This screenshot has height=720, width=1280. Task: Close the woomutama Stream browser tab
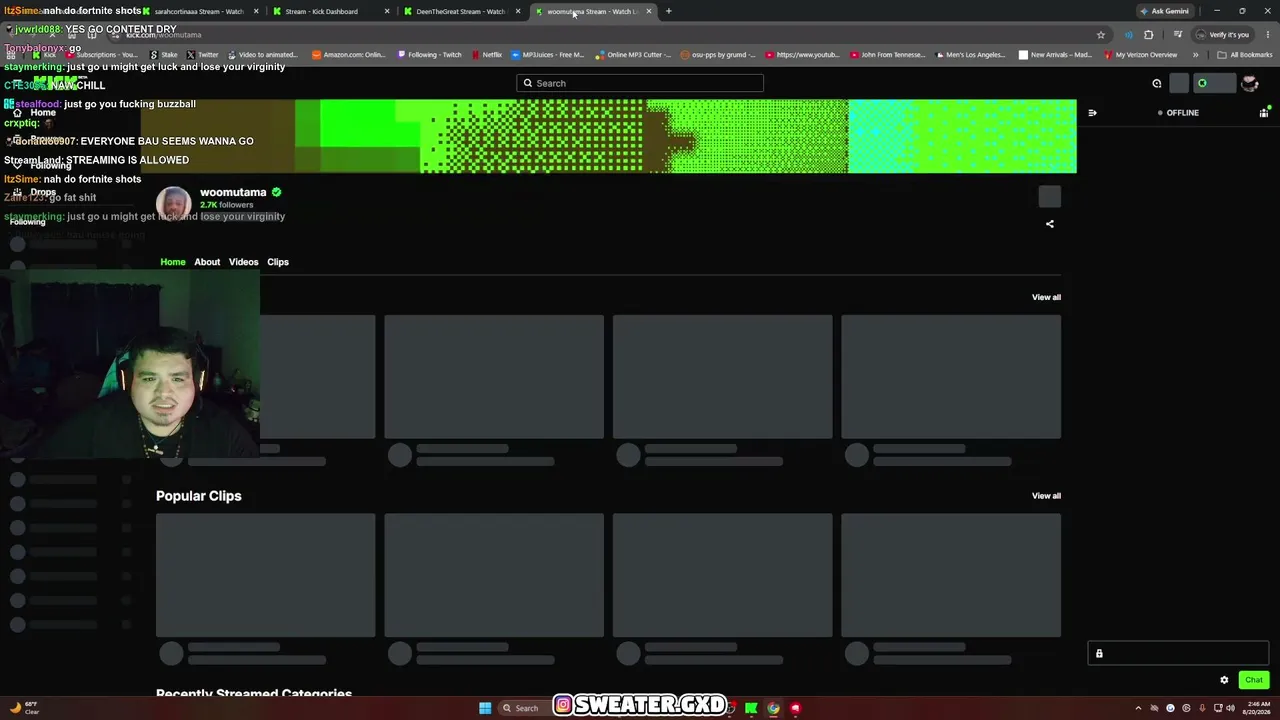click(649, 11)
